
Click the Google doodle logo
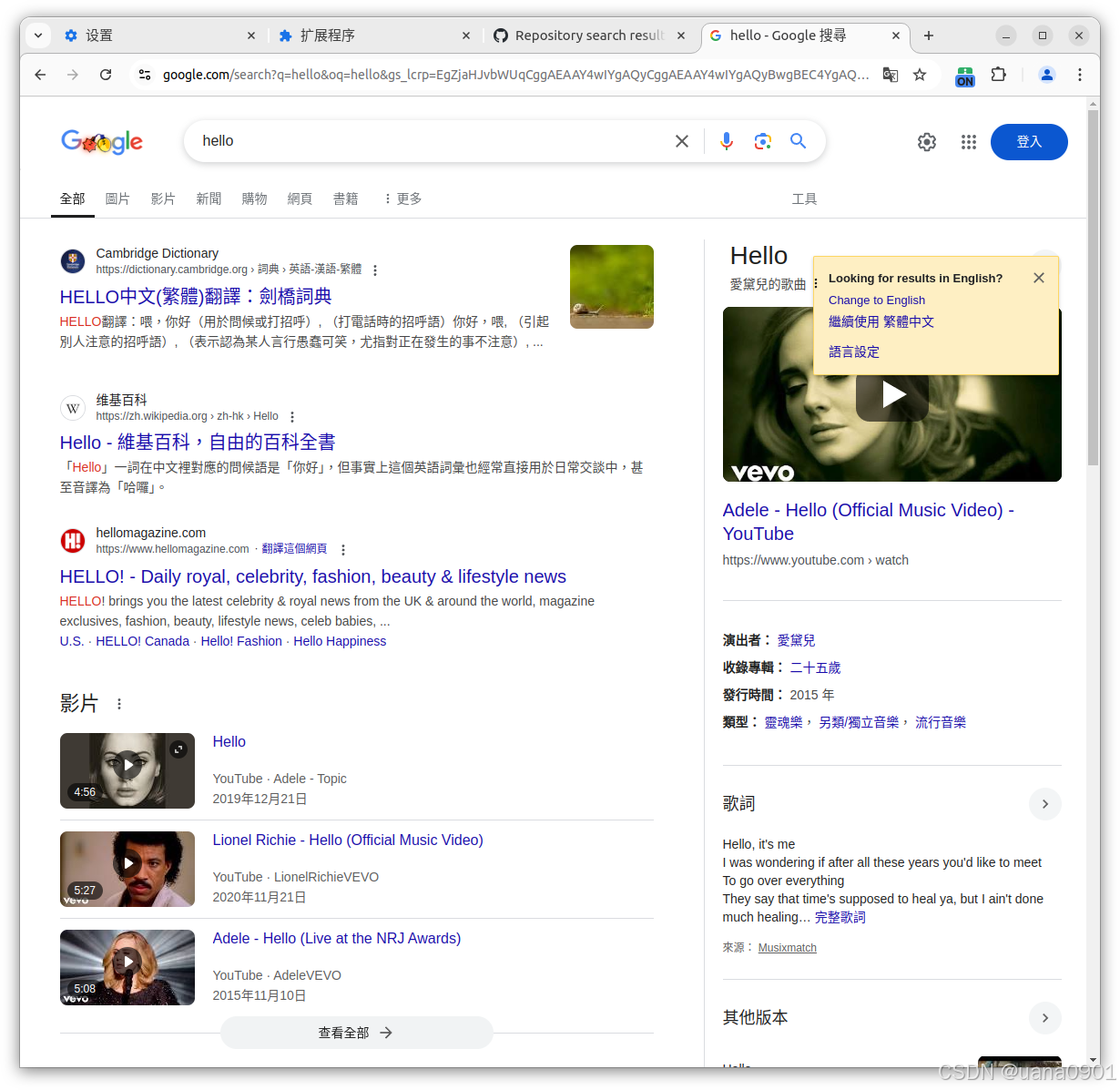102,142
